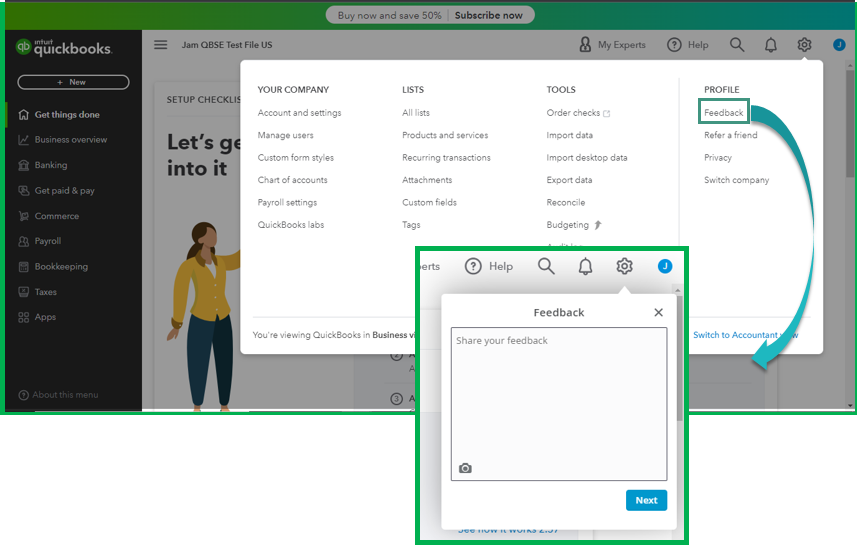Click Switch to Accountant view link

click(745, 335)
